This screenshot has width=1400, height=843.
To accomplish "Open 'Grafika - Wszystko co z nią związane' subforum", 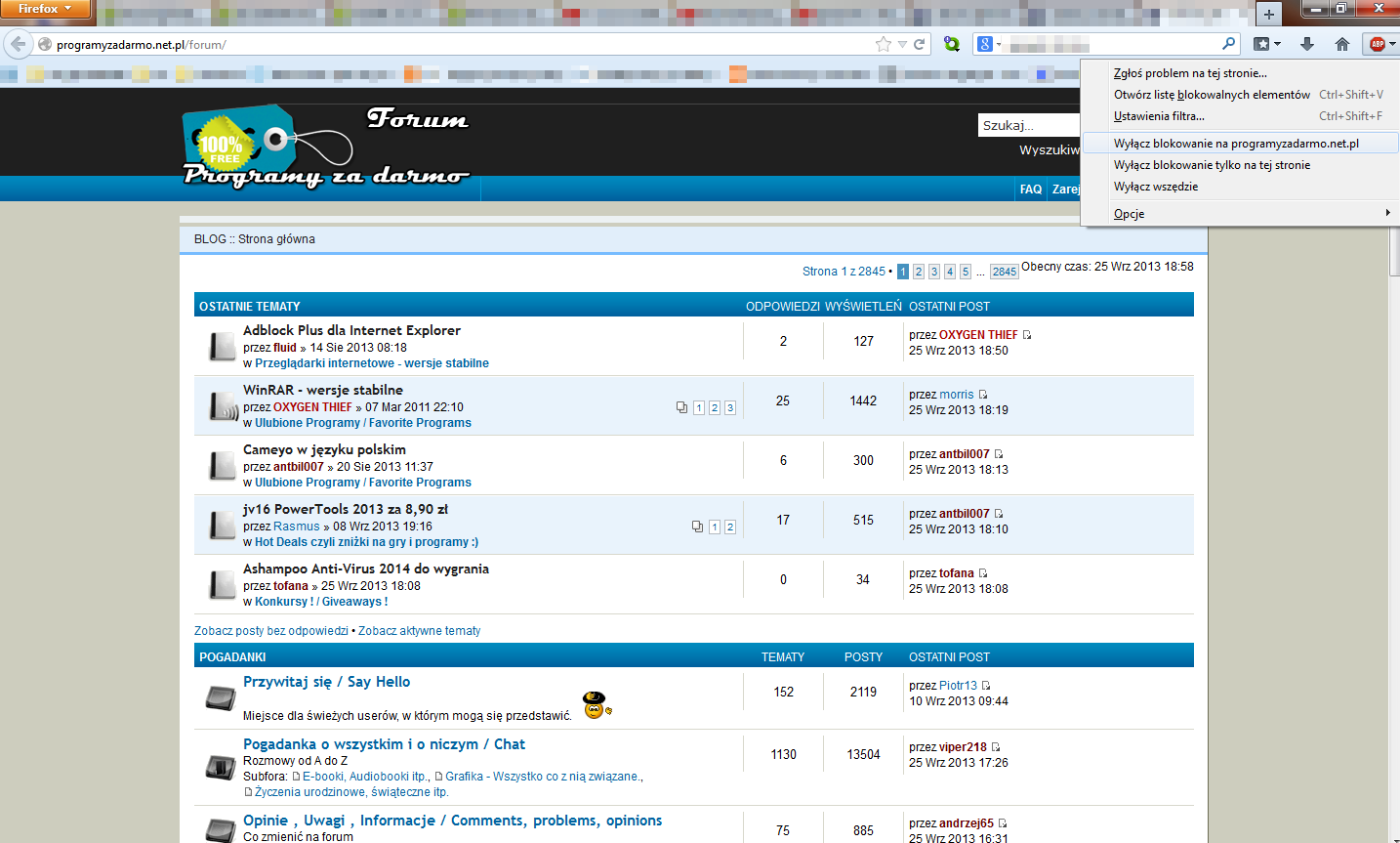I will (x=542, y=777).
